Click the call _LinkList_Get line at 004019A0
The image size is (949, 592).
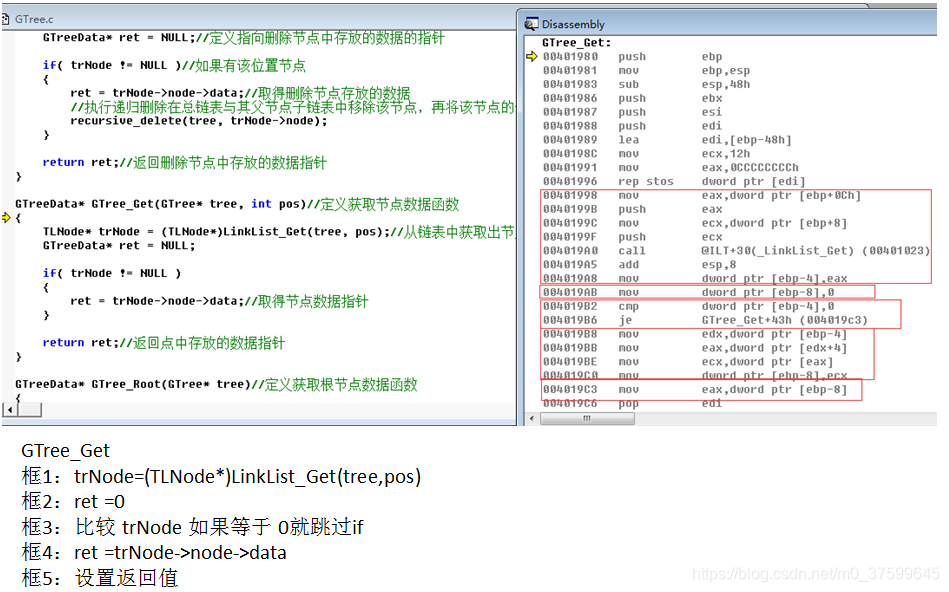tap(736, 251)
